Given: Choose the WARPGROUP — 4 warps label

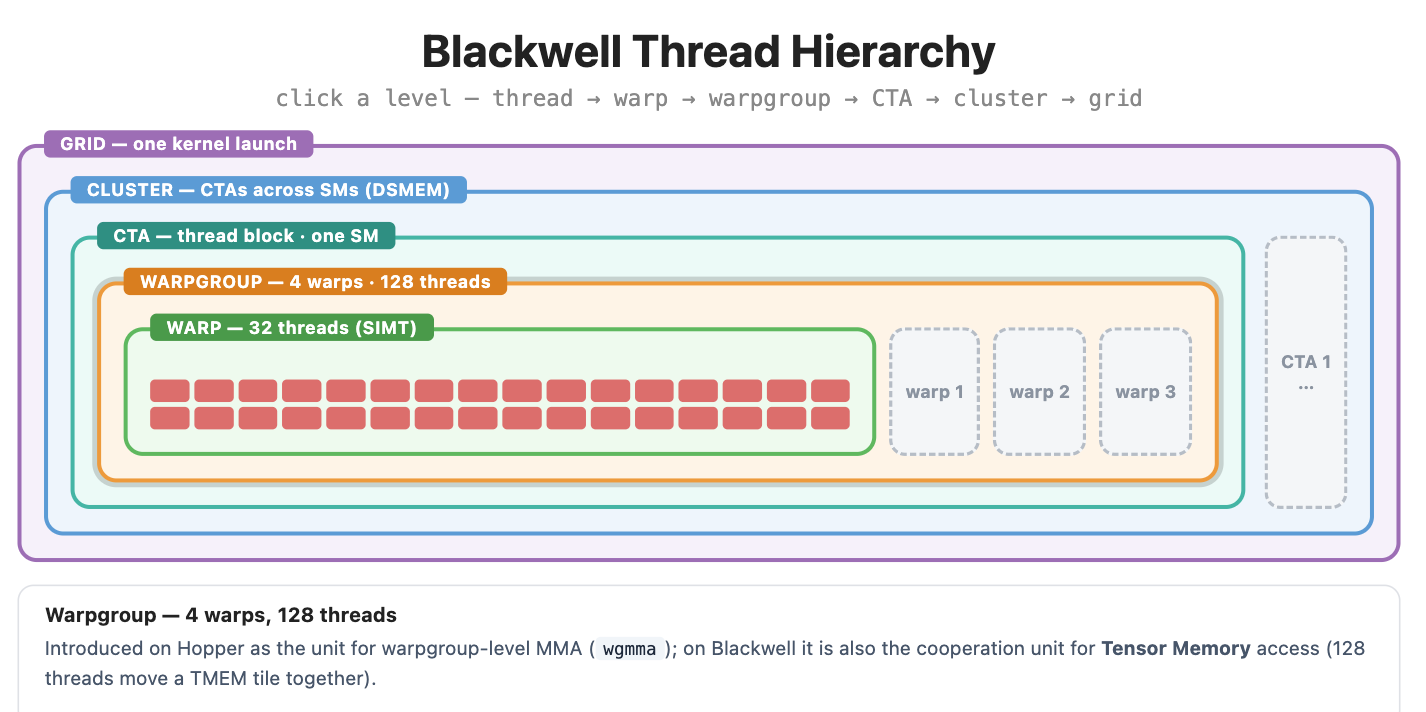Looking at the screenshot, I should [x=315, y=281].
